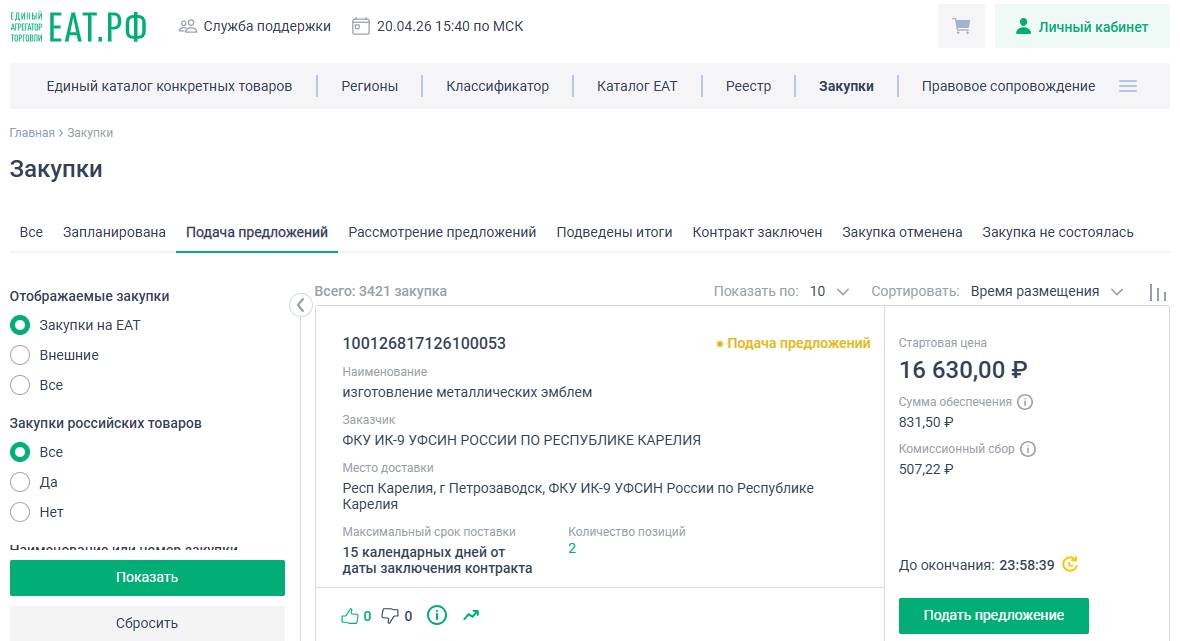Open Классификатор menu item
Image resolution: width=1180 pixels, height=641 pixels.
497,87
